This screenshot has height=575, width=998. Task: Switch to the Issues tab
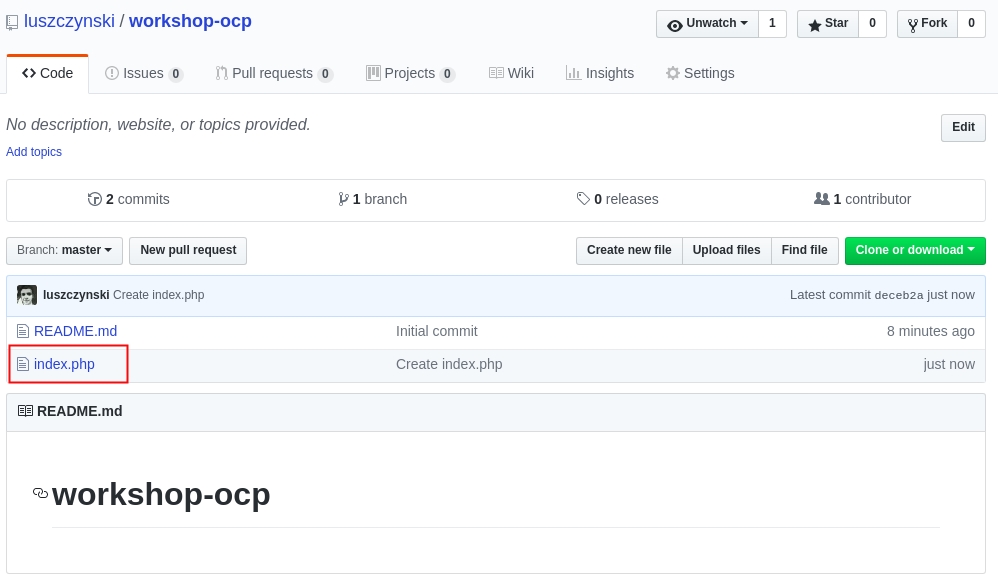[x=143, y=73]
